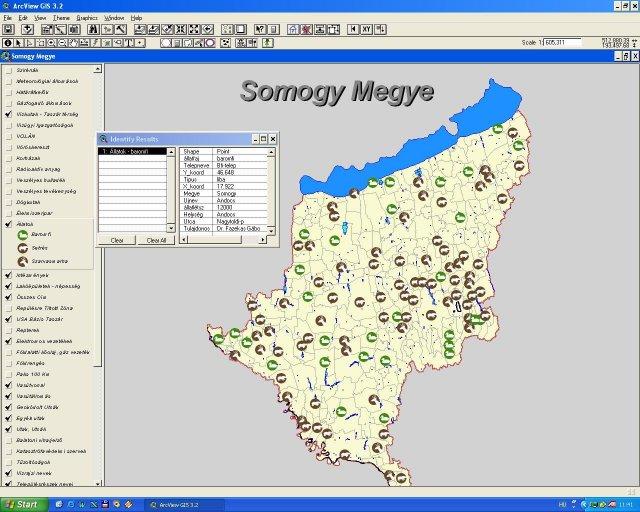Click the Baromfi green legend symbol
640x512 pixels.
tap(22, 235)
